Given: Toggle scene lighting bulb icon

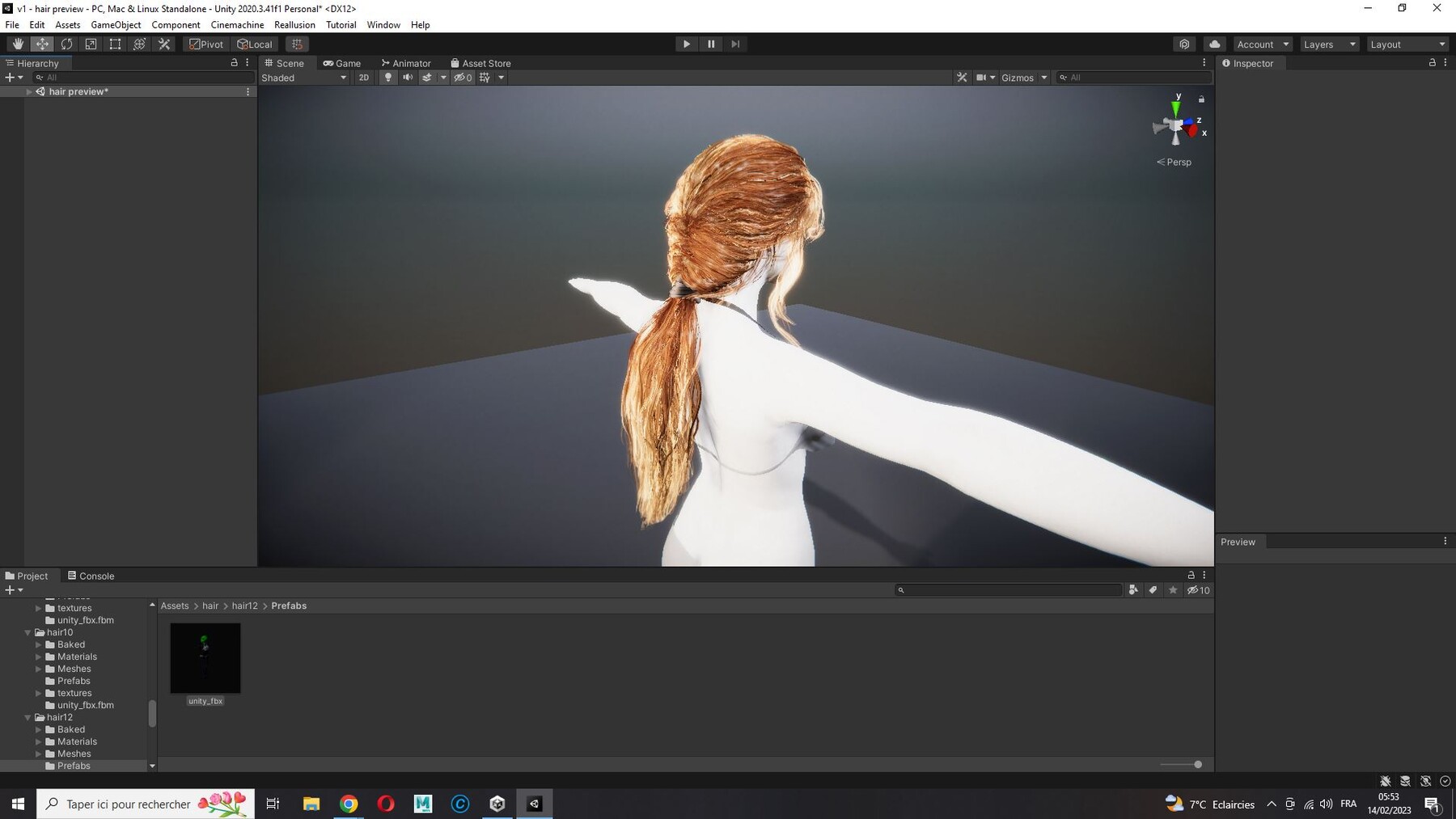Looking at the screenshot, I should tap(388, 78).
